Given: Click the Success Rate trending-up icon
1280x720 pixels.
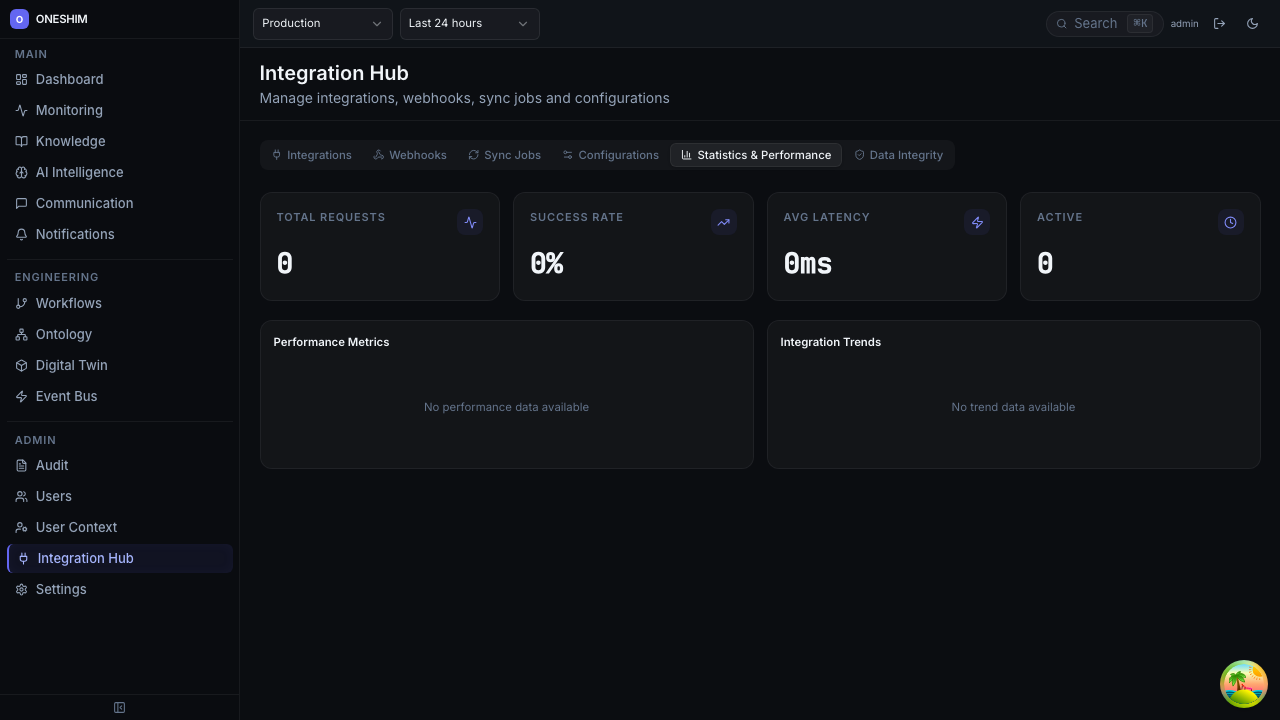Looking at the screenshot, I should (x=724, y=223).
